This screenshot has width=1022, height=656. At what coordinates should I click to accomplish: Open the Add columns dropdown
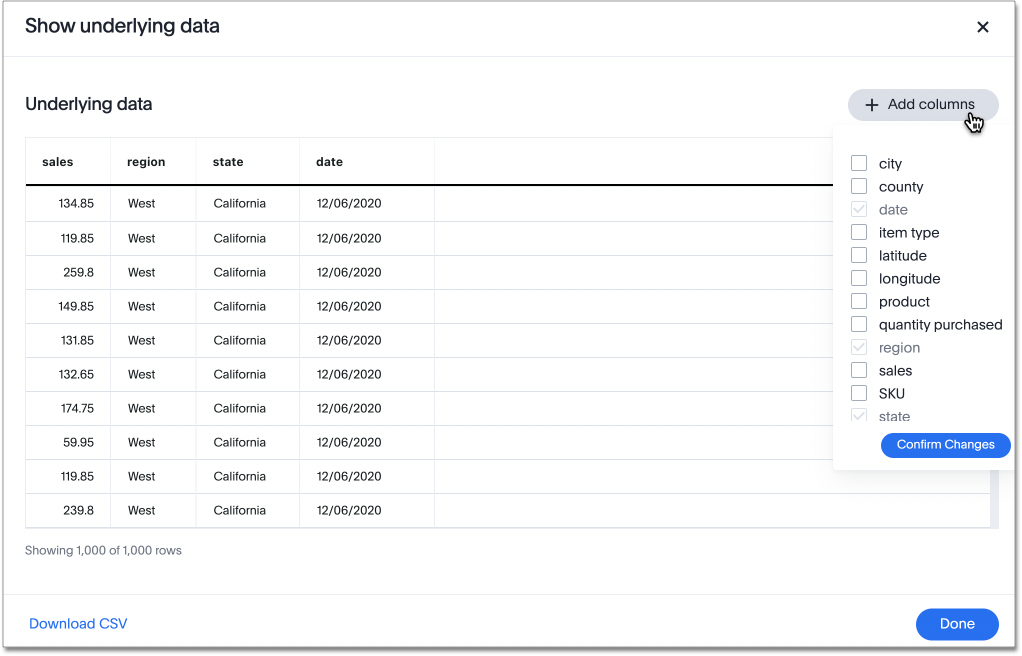point(922,104)
